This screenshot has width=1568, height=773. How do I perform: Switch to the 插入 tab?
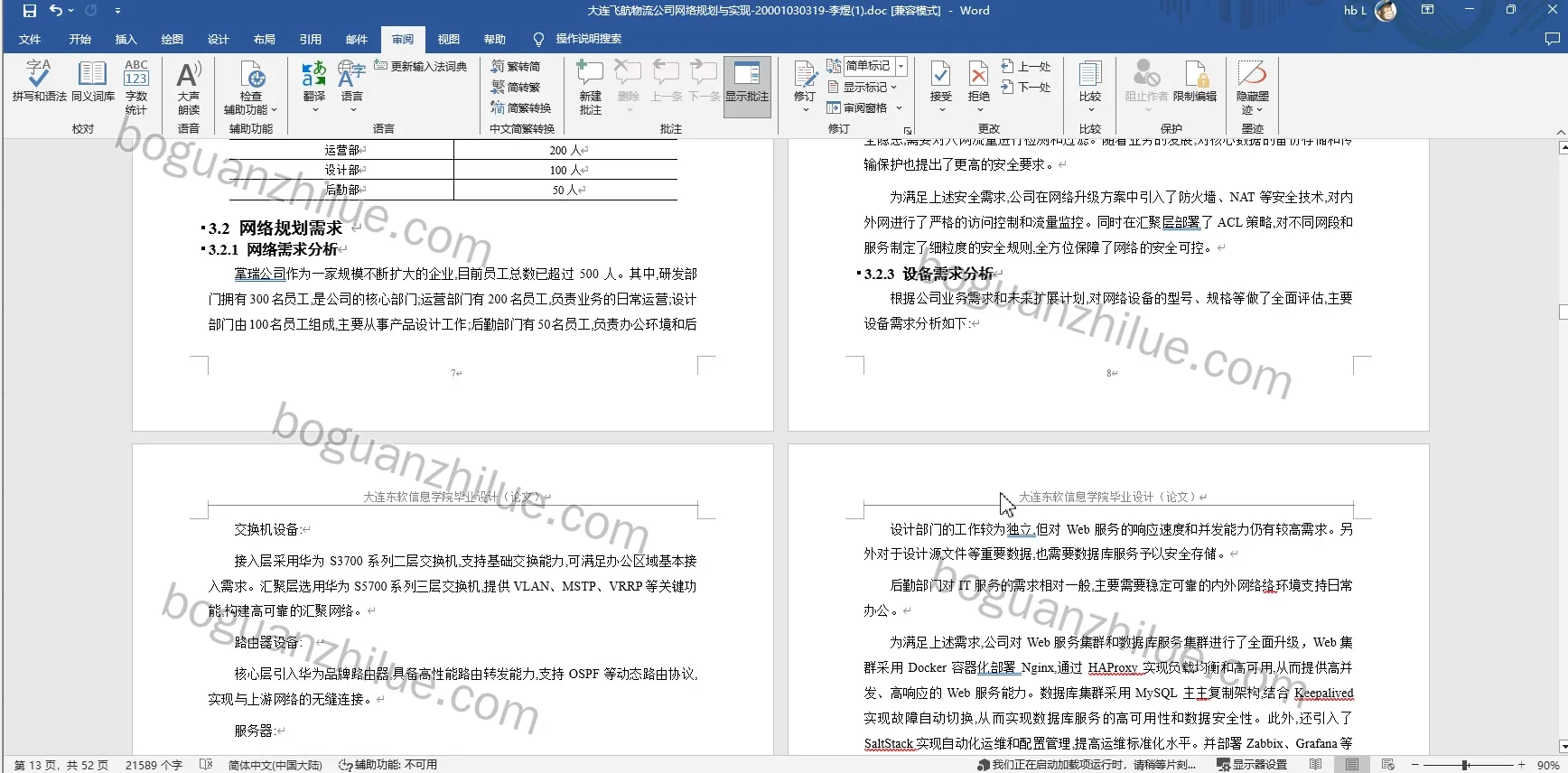[x=126, y=39]
